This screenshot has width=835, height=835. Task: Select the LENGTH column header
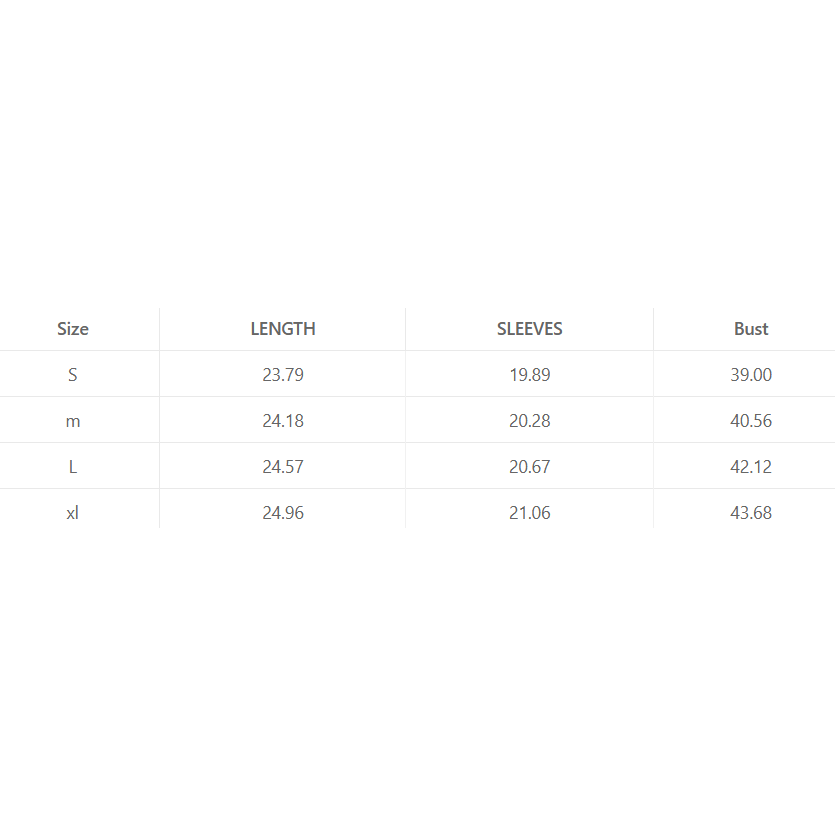coord(283,329)
